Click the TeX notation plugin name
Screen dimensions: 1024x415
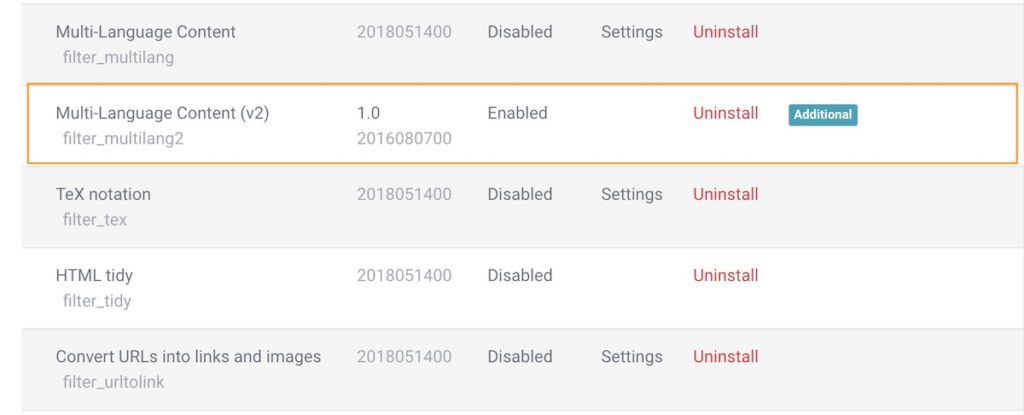coord(103,194)
